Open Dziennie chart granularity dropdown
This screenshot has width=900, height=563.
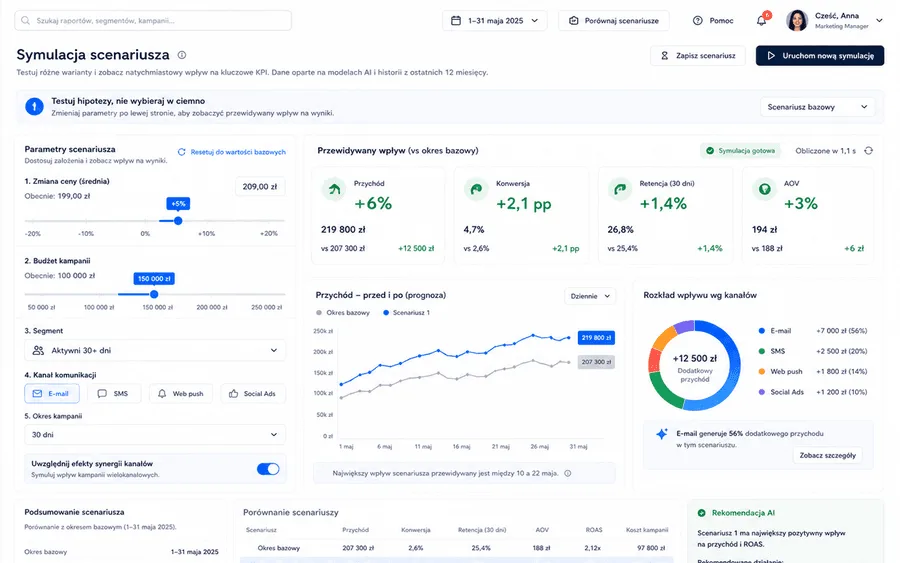[590, 296]
